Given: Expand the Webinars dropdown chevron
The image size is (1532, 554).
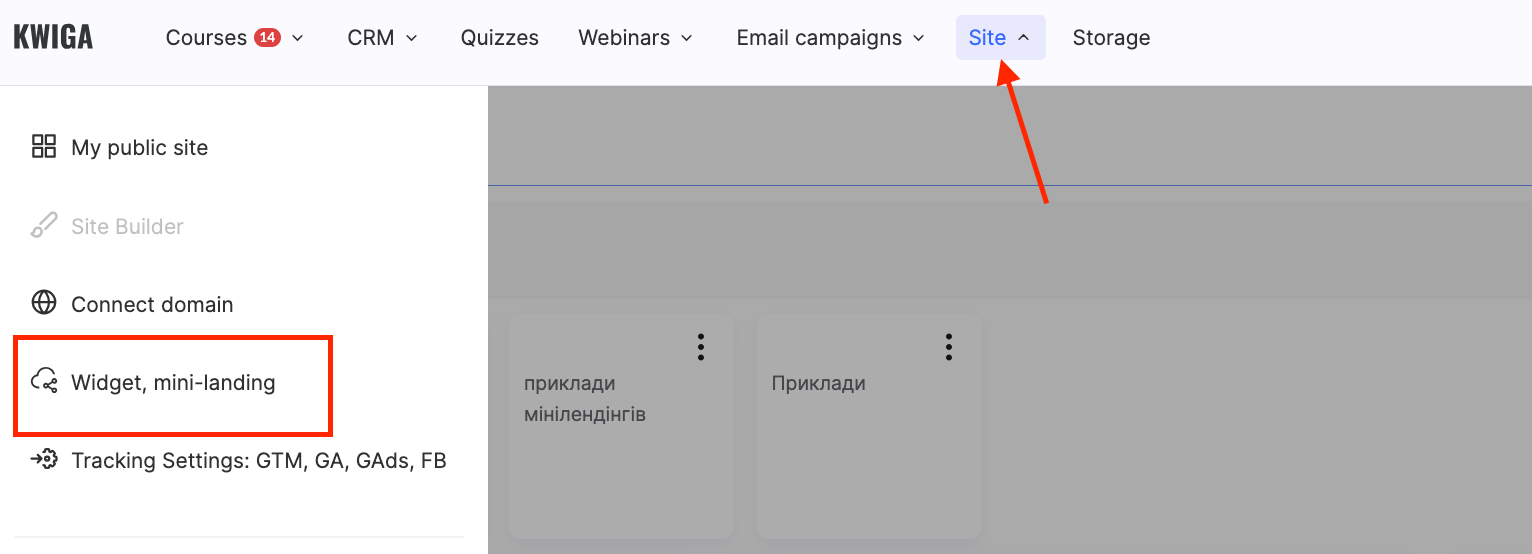Looking at the screenshot, I should pos(687,38).
